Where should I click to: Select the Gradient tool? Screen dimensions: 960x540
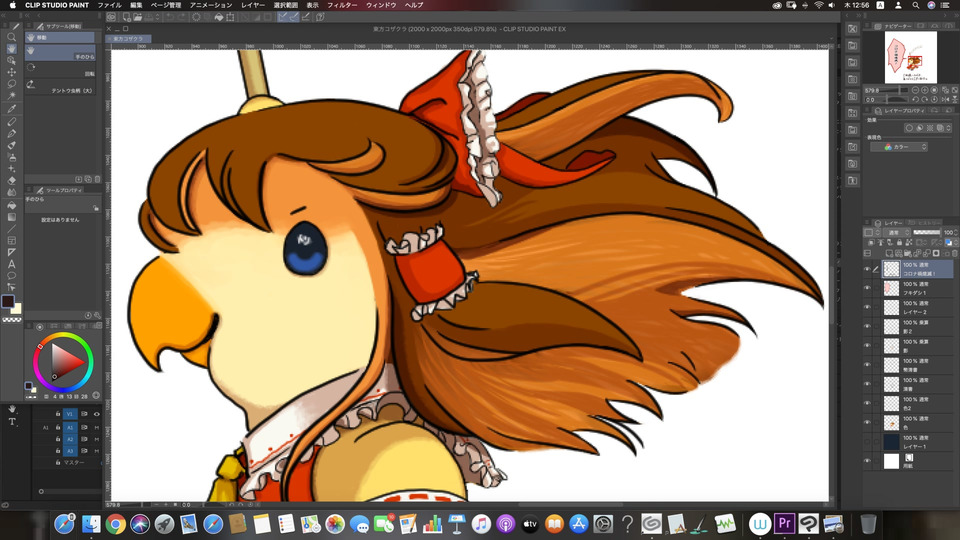click(12, 217)
